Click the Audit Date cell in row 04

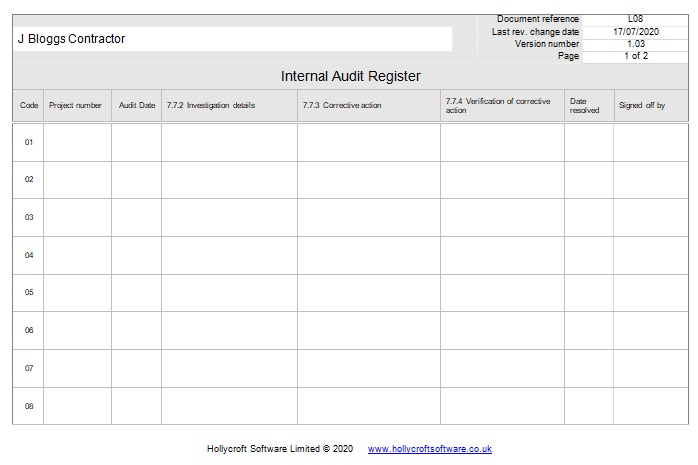pyautogui.click(x=136, y=255)
